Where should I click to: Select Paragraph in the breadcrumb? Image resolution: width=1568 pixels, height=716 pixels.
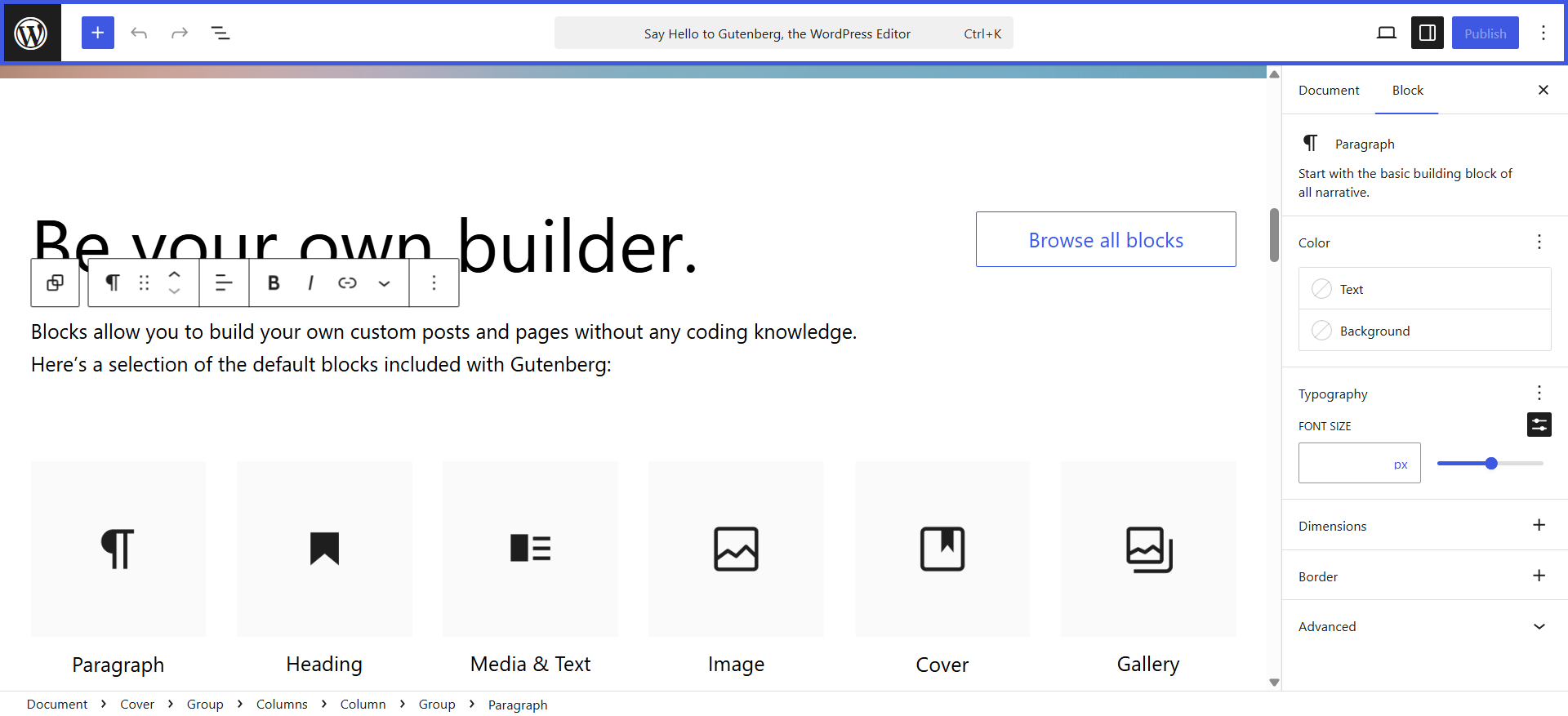pos(518,705)
